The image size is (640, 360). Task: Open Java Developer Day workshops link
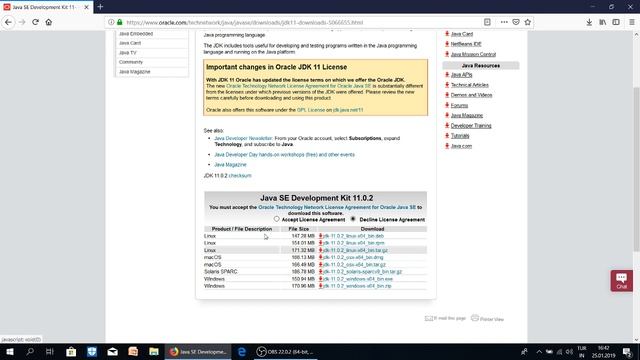pyautogui.click(x=284, y=155)
